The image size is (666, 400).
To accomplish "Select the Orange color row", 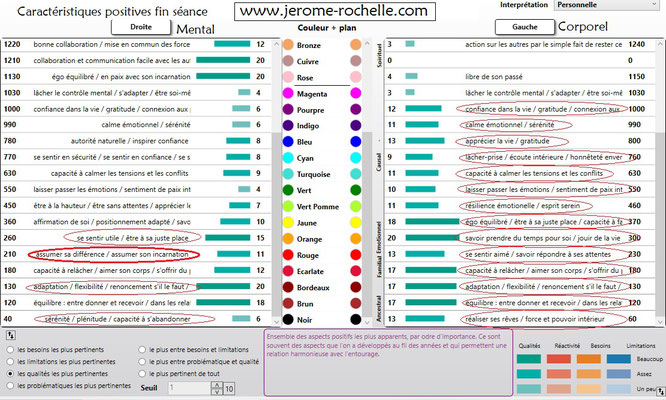I will tap(322, 239).
